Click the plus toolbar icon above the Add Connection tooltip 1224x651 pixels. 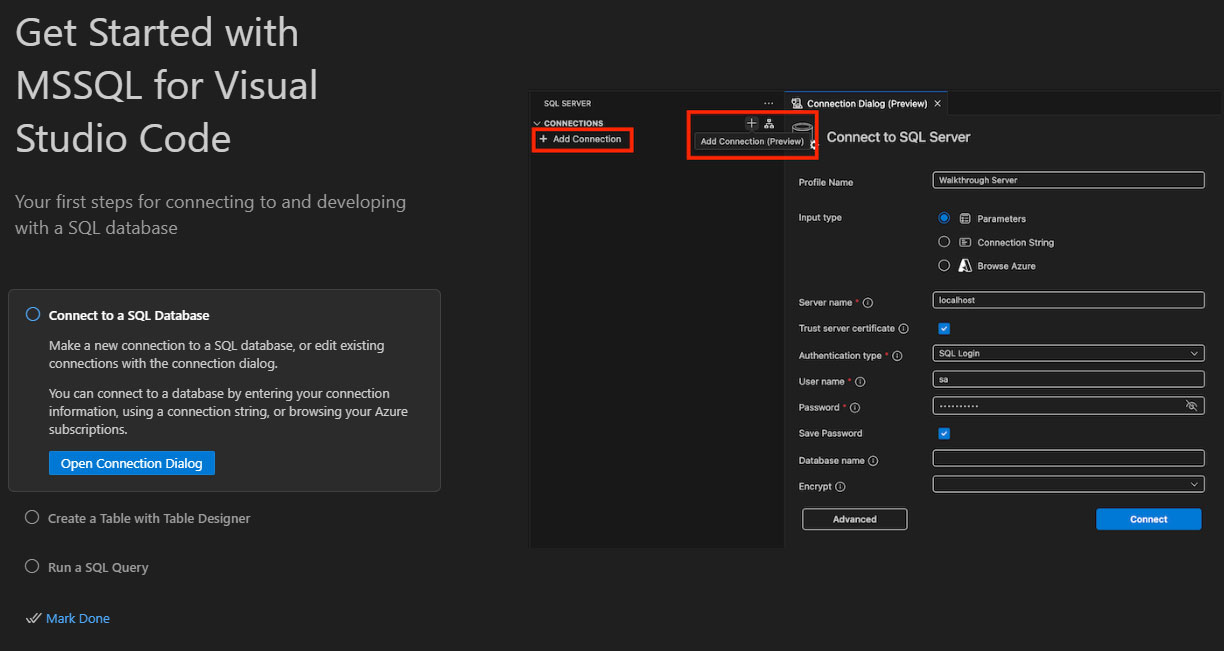pos(752,123)
